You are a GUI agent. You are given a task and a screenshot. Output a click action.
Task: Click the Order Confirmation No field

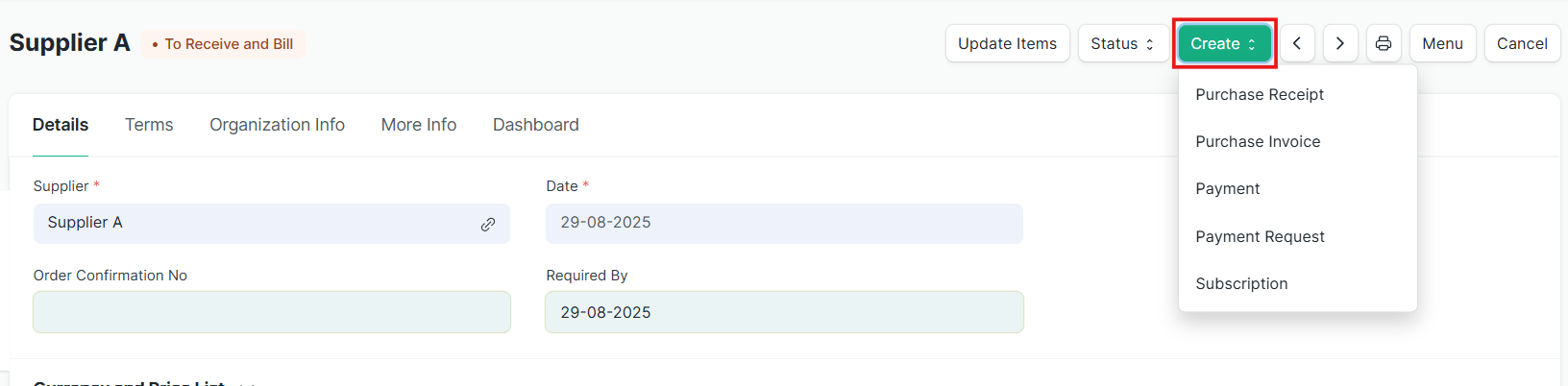click(x=272, y=312)
